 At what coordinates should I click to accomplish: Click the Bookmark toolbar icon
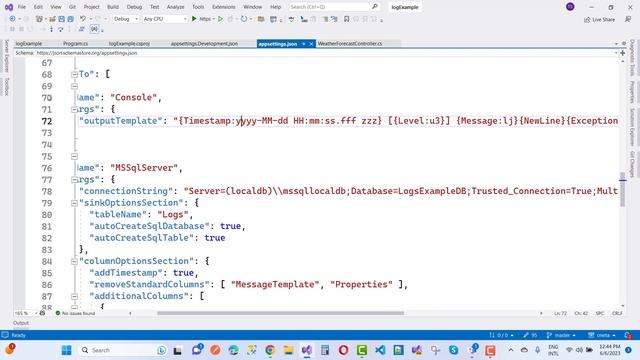click(347, 19)
